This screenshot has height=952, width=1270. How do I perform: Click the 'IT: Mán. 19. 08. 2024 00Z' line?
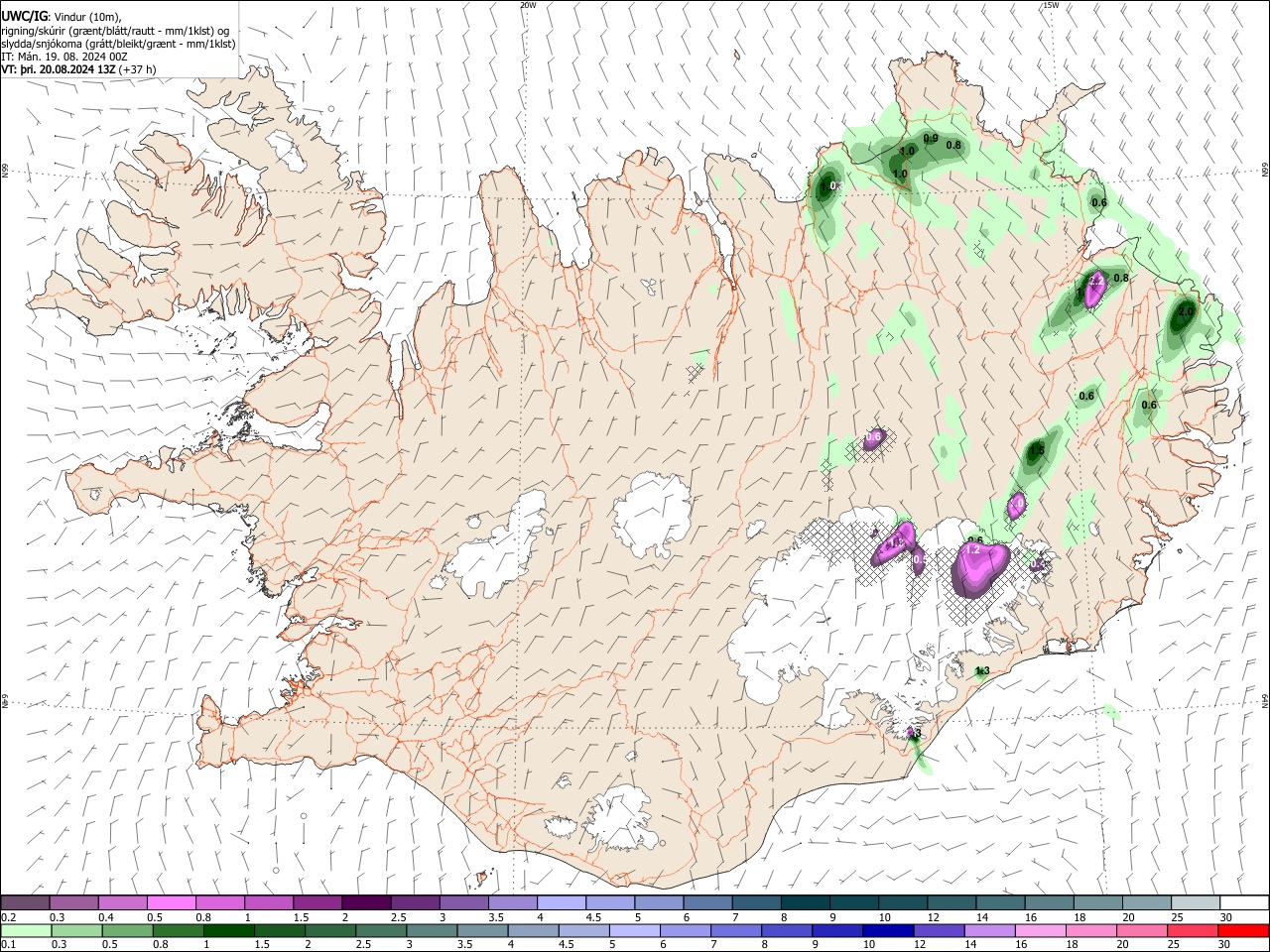[x=64, y=57]
